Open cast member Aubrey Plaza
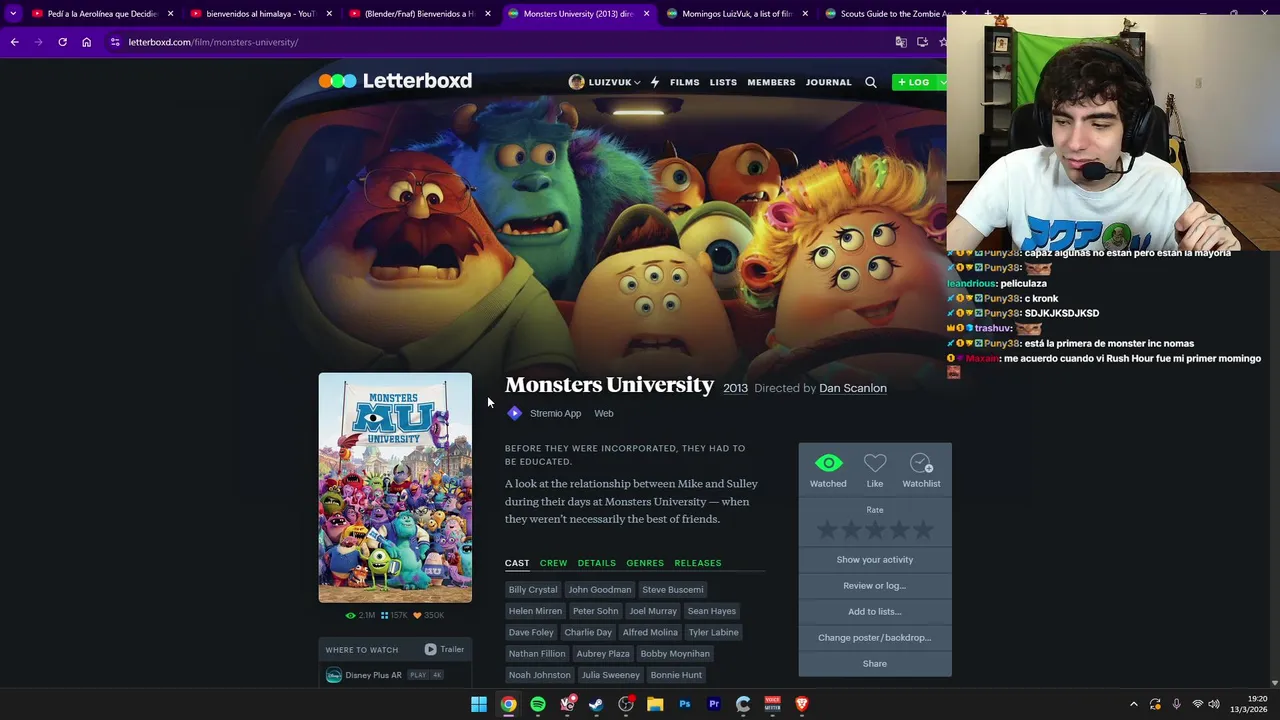Screen dimensions: 1280x720 click(603, 654)
